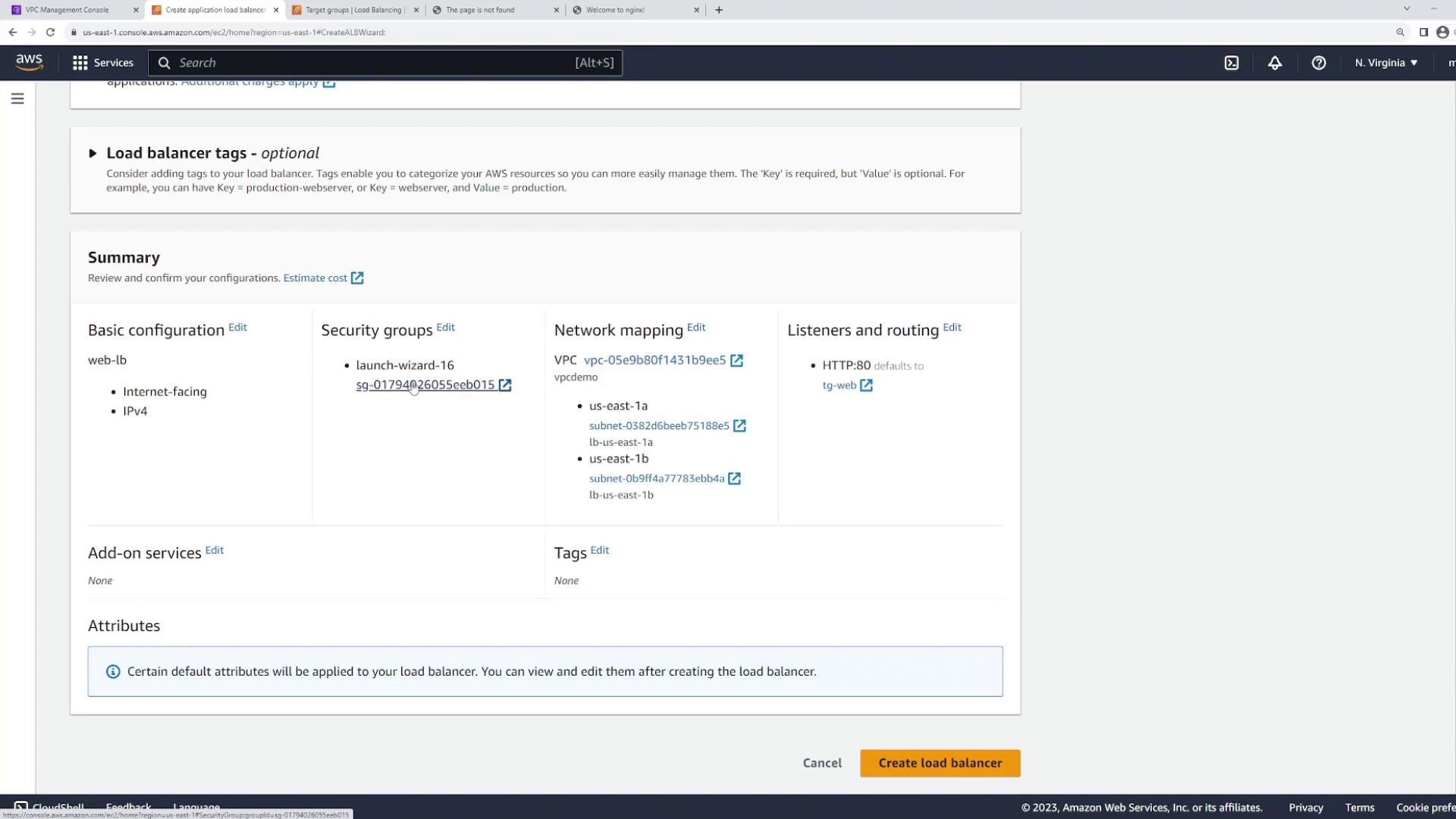Click the Cancel button
Screen dimensions: 1456x819
pyautogui.click(x=822, y=763)
